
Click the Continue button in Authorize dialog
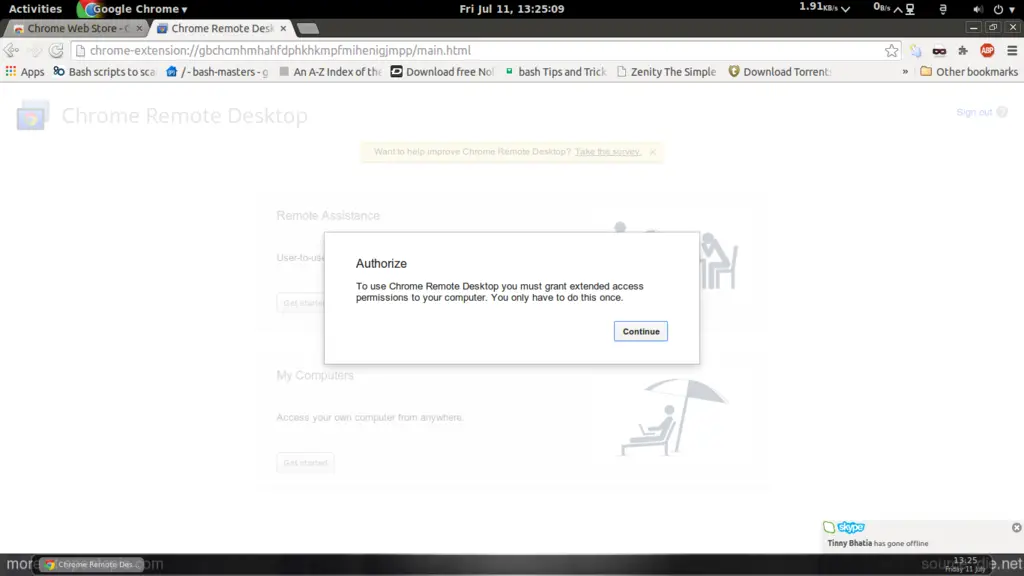pyautogui.click(x=641, y=331)
